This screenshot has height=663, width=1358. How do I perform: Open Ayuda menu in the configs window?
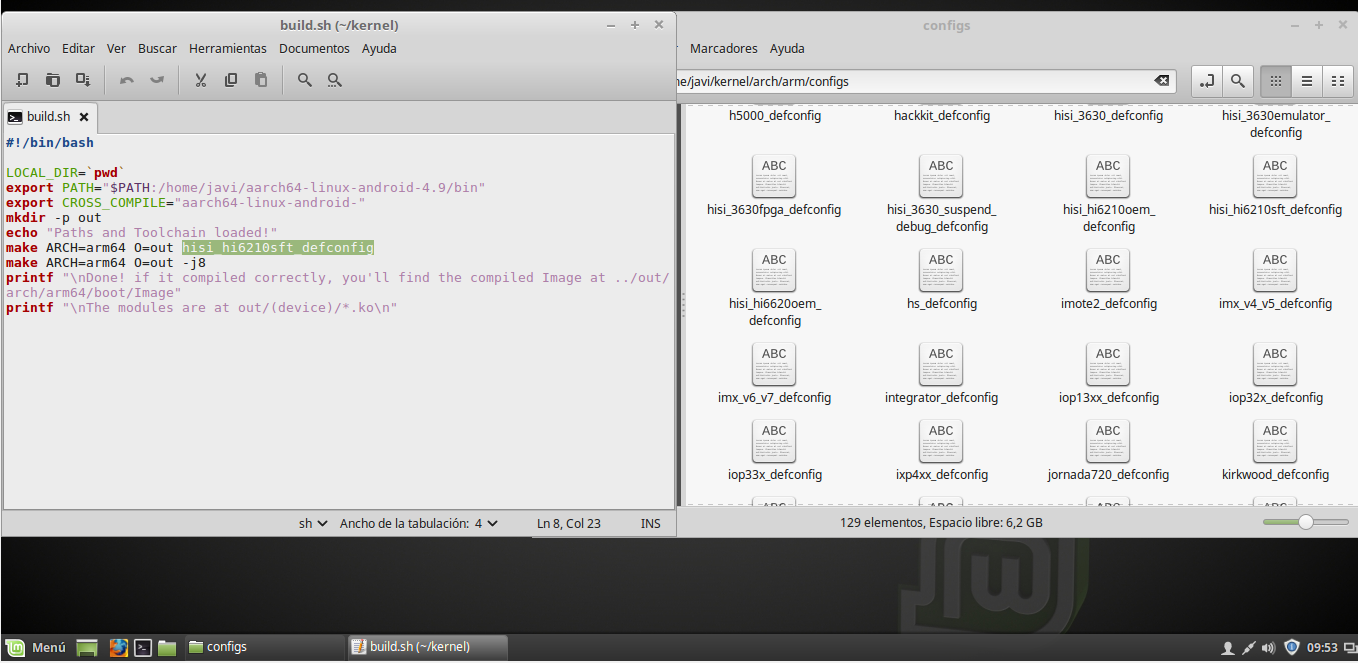(x=787, y=48)
